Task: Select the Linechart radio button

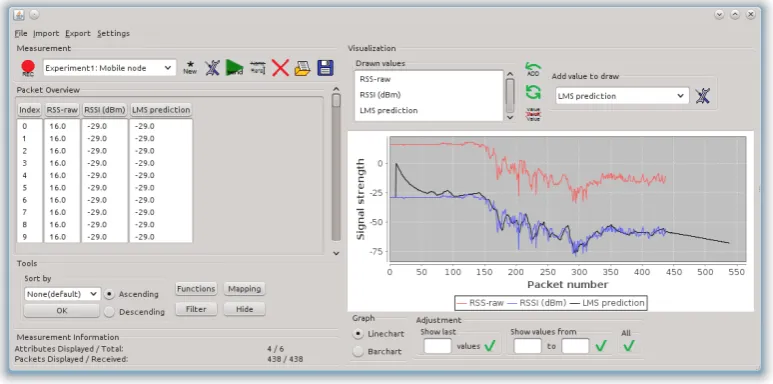Action: tap(358, 334)
